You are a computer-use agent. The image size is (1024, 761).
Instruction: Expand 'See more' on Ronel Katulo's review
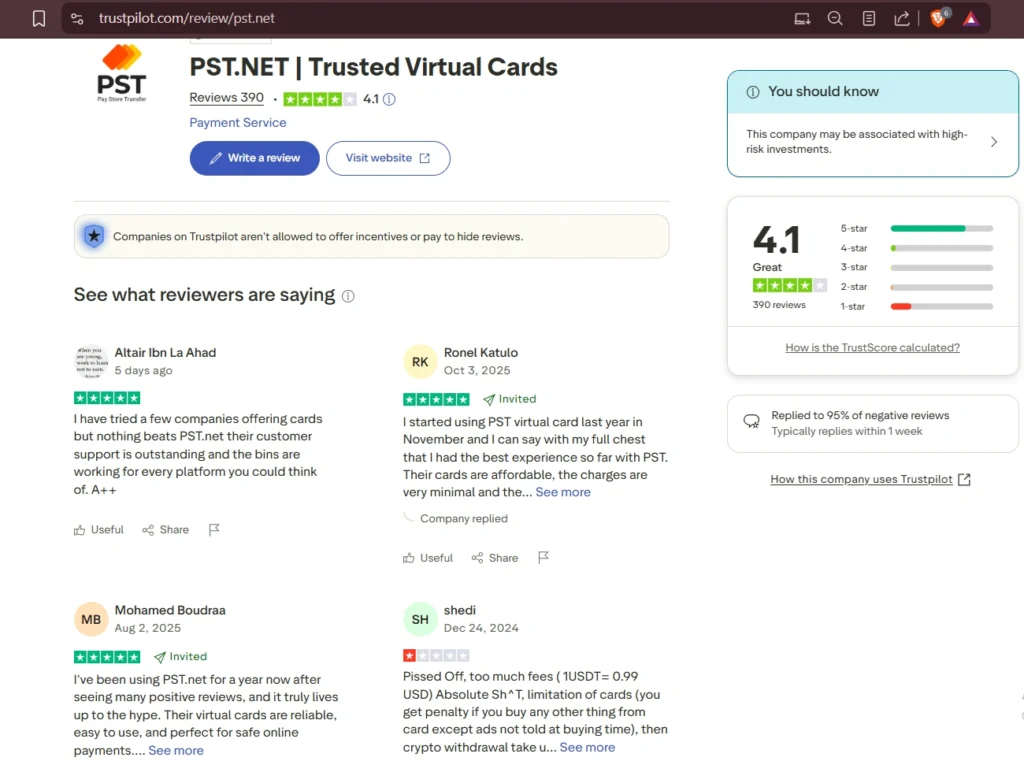[563, 492]
